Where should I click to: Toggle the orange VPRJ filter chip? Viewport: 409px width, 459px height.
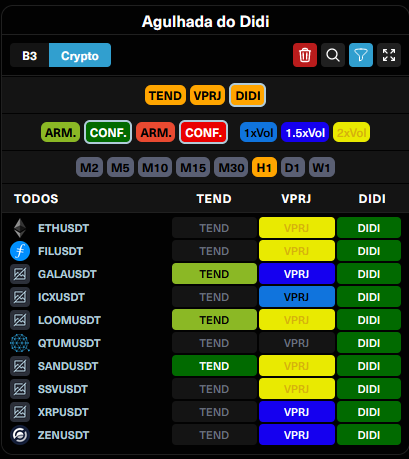click(207, 95)
